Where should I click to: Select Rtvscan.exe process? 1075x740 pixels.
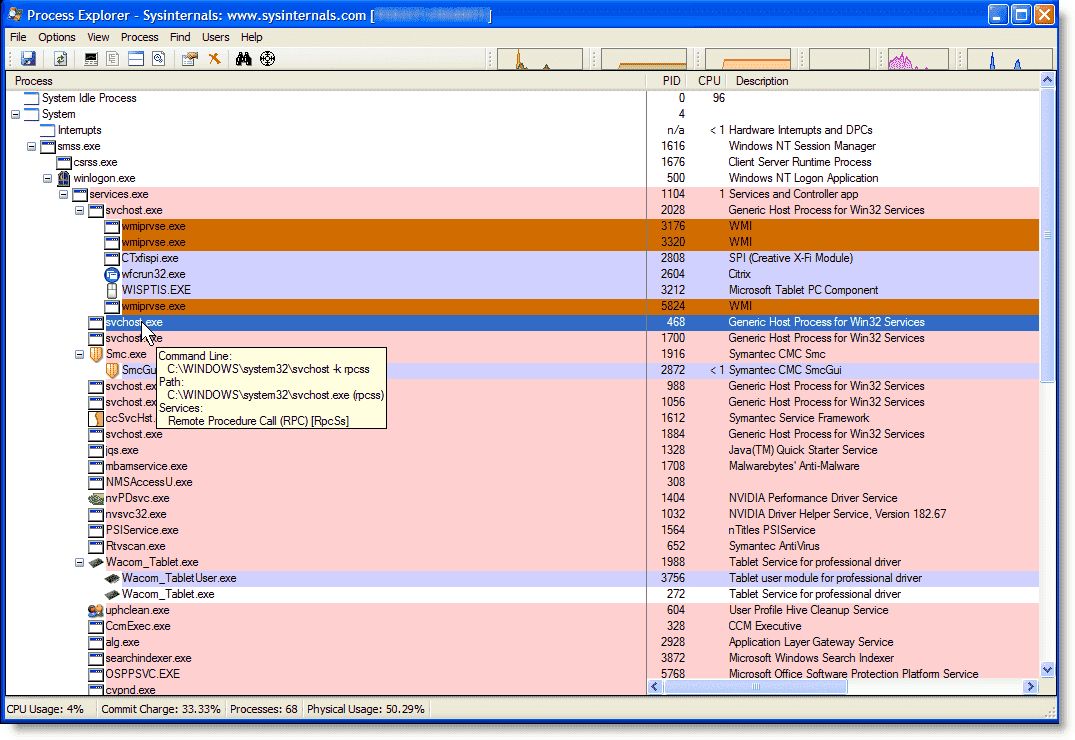[x=136, y=547]
